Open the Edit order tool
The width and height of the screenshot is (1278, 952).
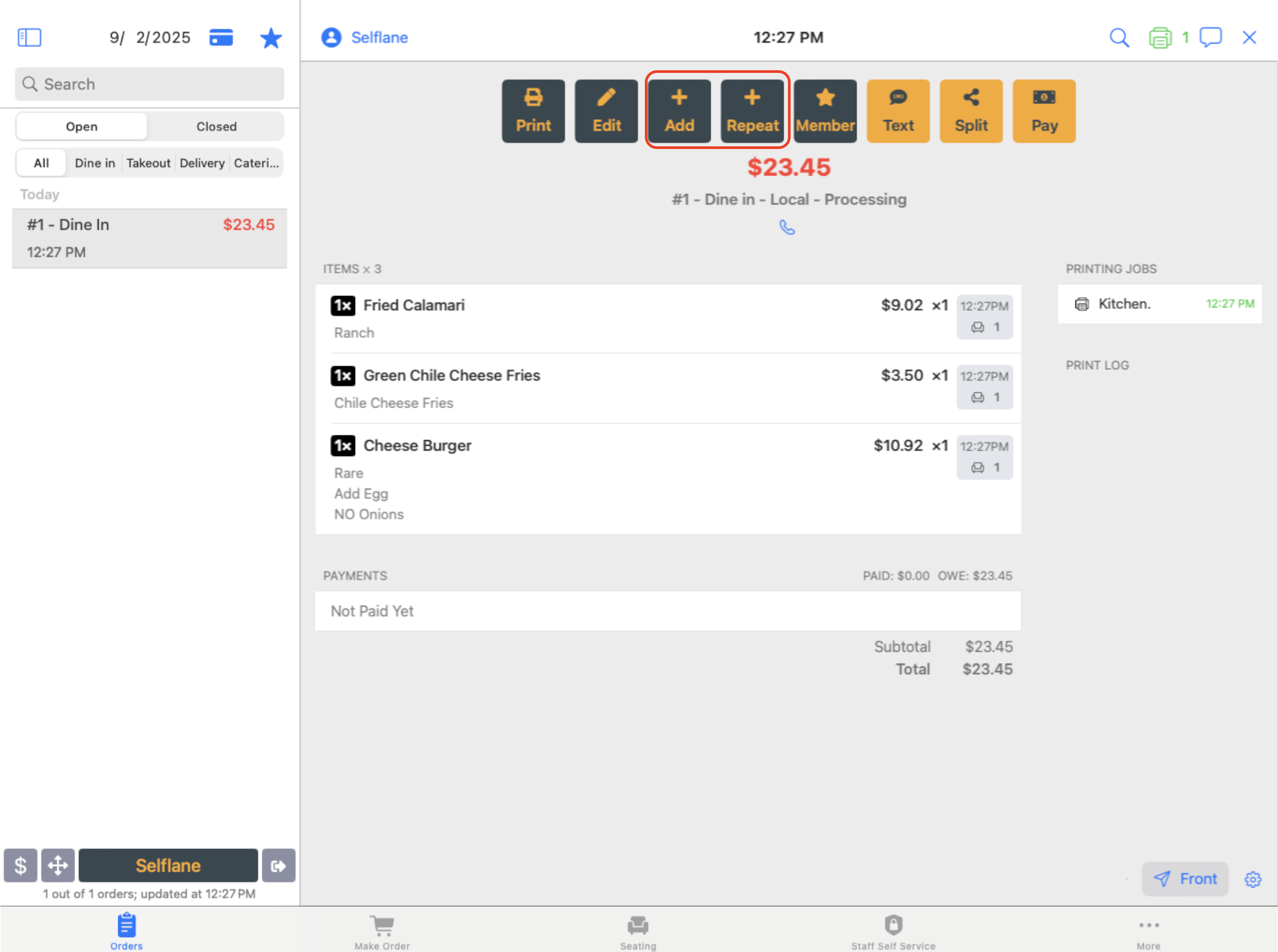[605, 111]
